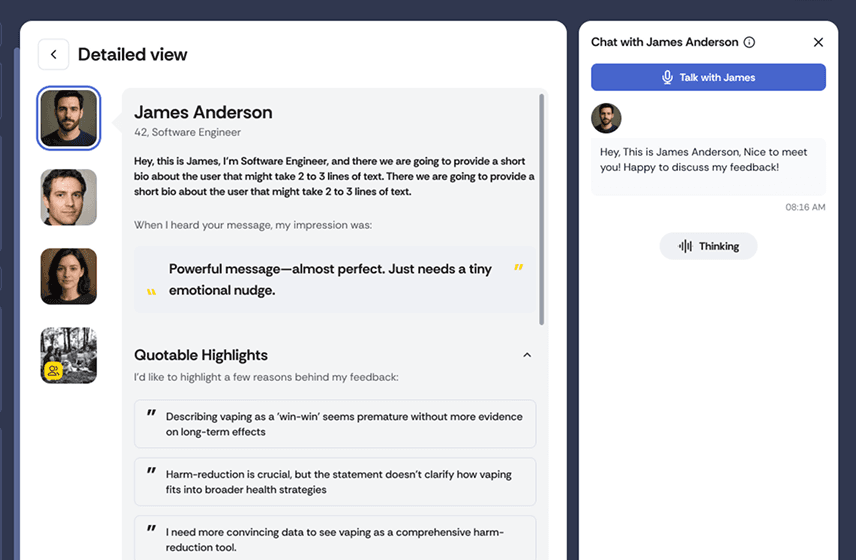The image size is (856, 560).
Task: Select the 'I need more convincing data' quote
Action: point(335,538)
